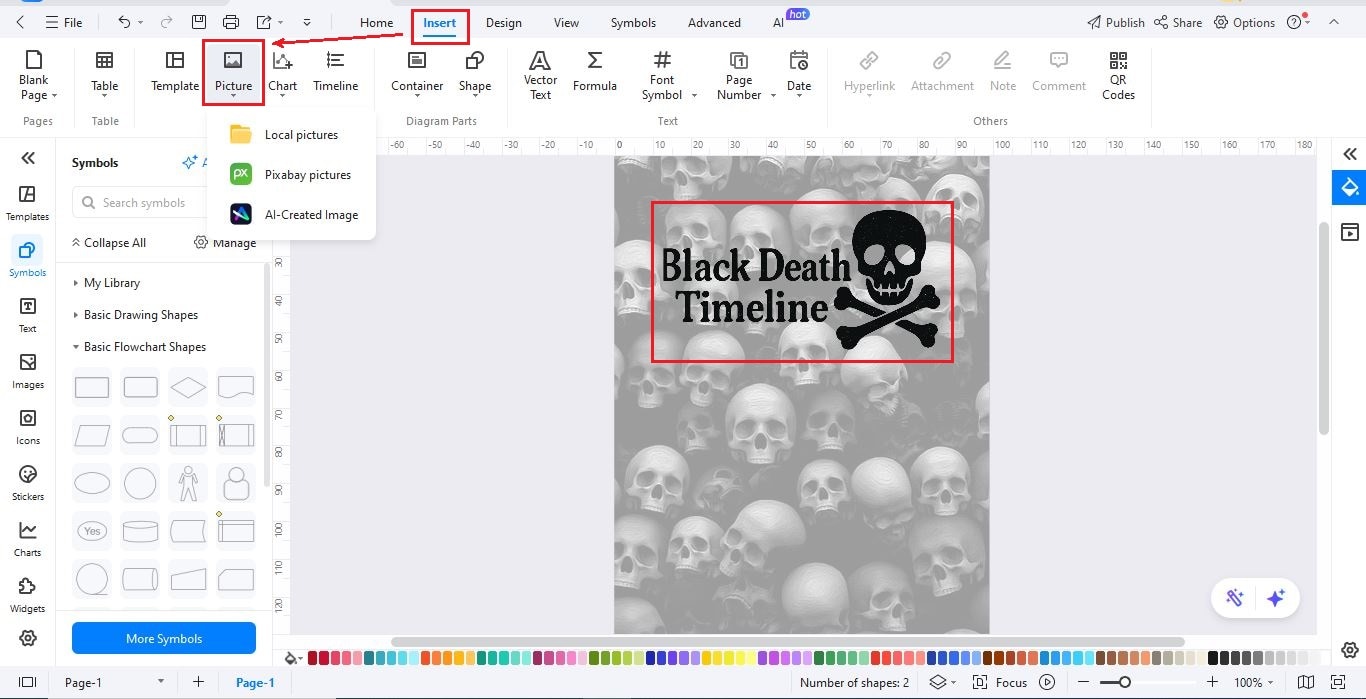
Task: Click Collapse All link
Action: pos(109,242)
